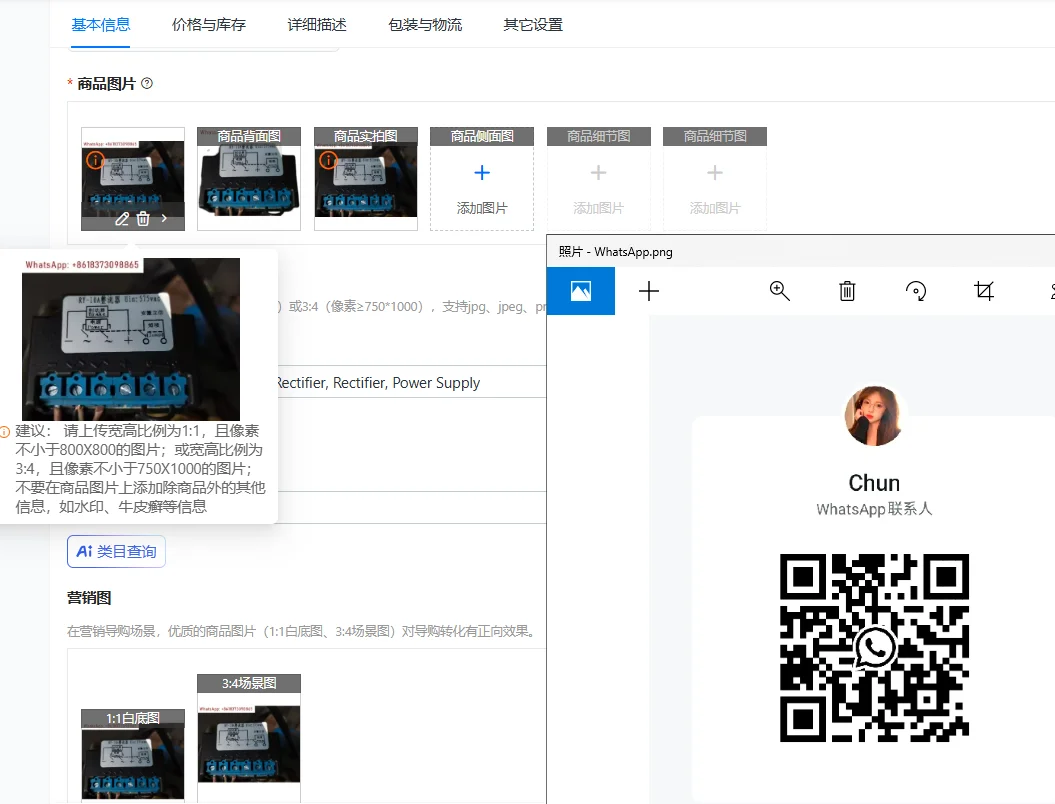Switch to the 价格与库存 tab
The width and height of the screenshot is (1055, 804).
[x=208, y=24]
